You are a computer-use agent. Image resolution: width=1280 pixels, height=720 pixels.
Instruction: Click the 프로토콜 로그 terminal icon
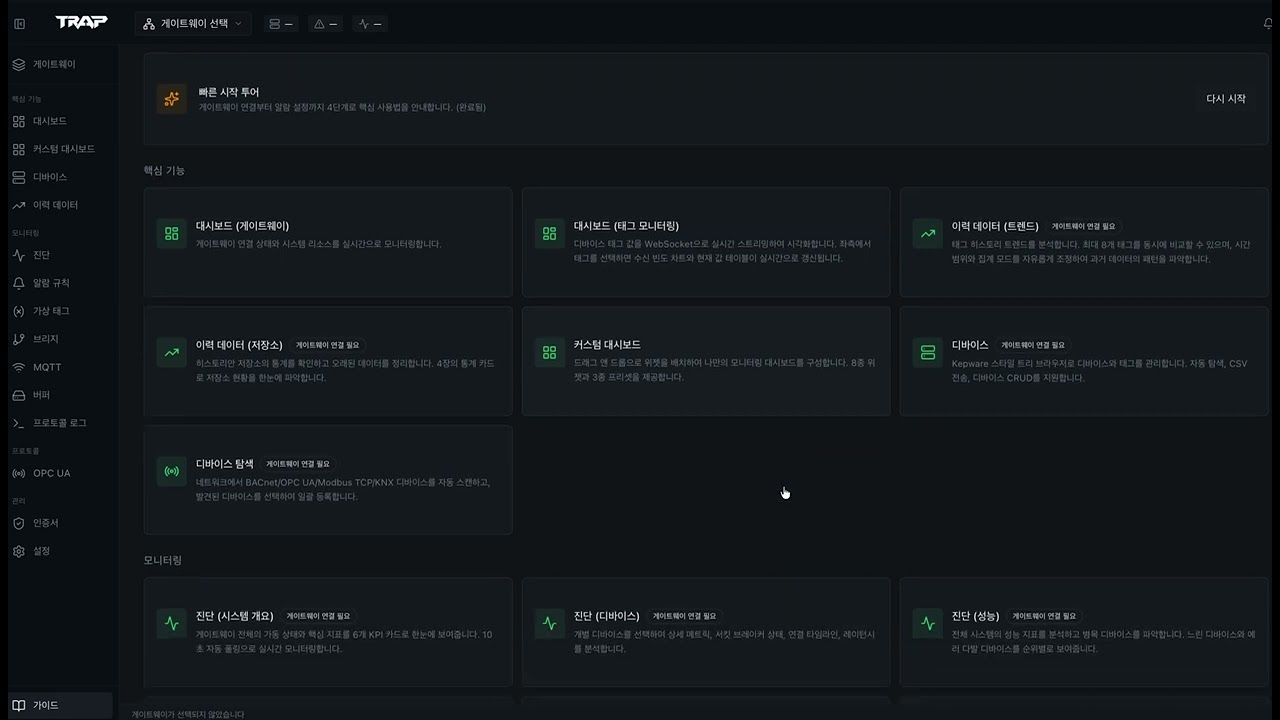click(19, 423)
